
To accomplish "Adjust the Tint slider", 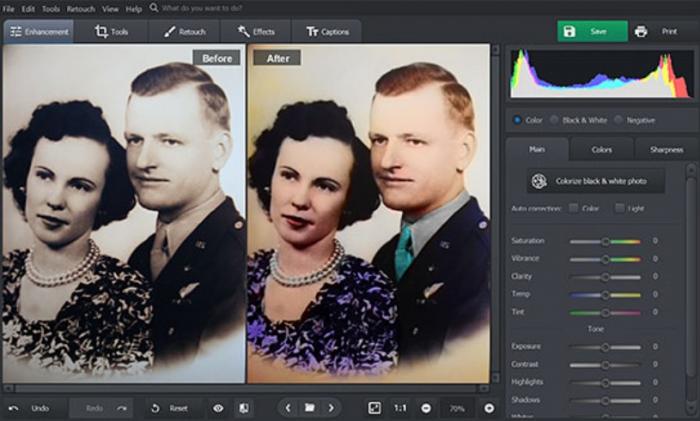I will pyautogui.click(x=605, y=313).
